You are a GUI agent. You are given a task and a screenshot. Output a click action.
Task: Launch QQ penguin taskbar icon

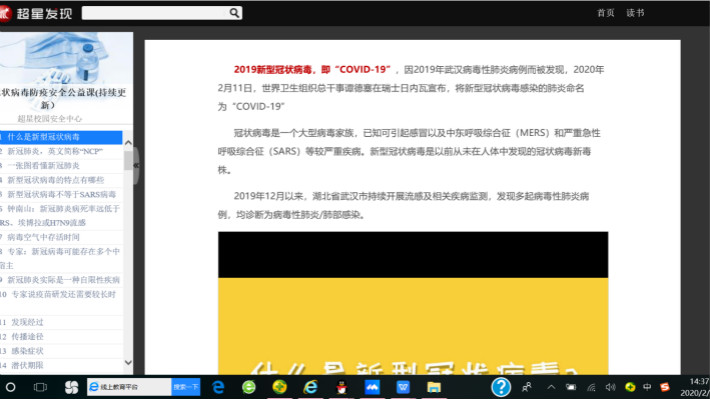341,387
